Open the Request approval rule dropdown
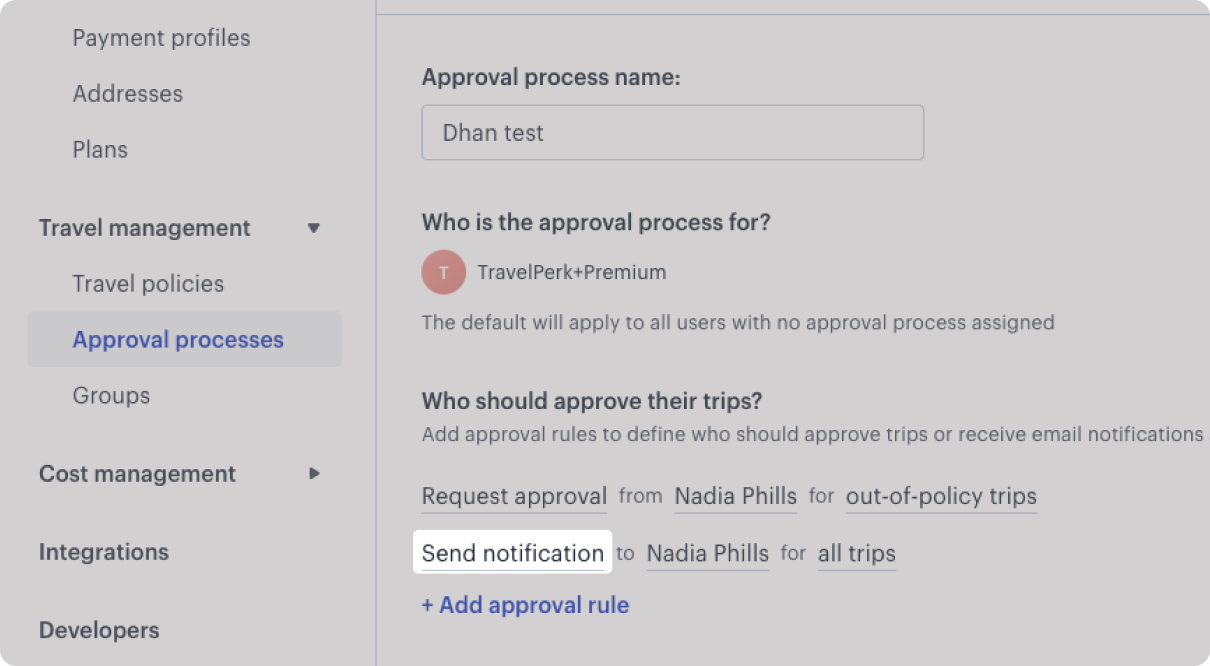The height and width of the screenshot is (666, 1210). click(x=514, y=497)
